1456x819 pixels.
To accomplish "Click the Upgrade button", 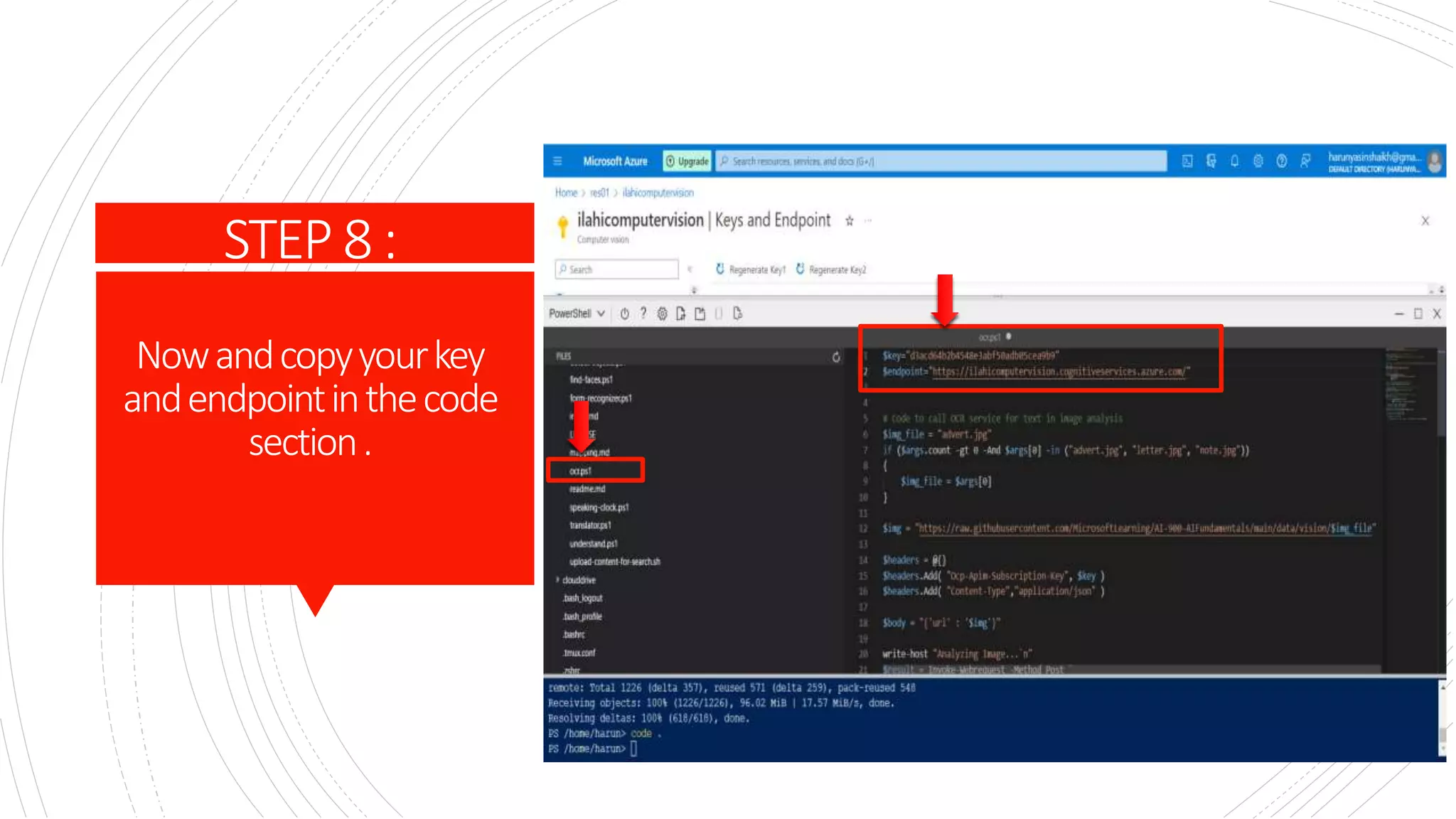I will coord(687,161).
